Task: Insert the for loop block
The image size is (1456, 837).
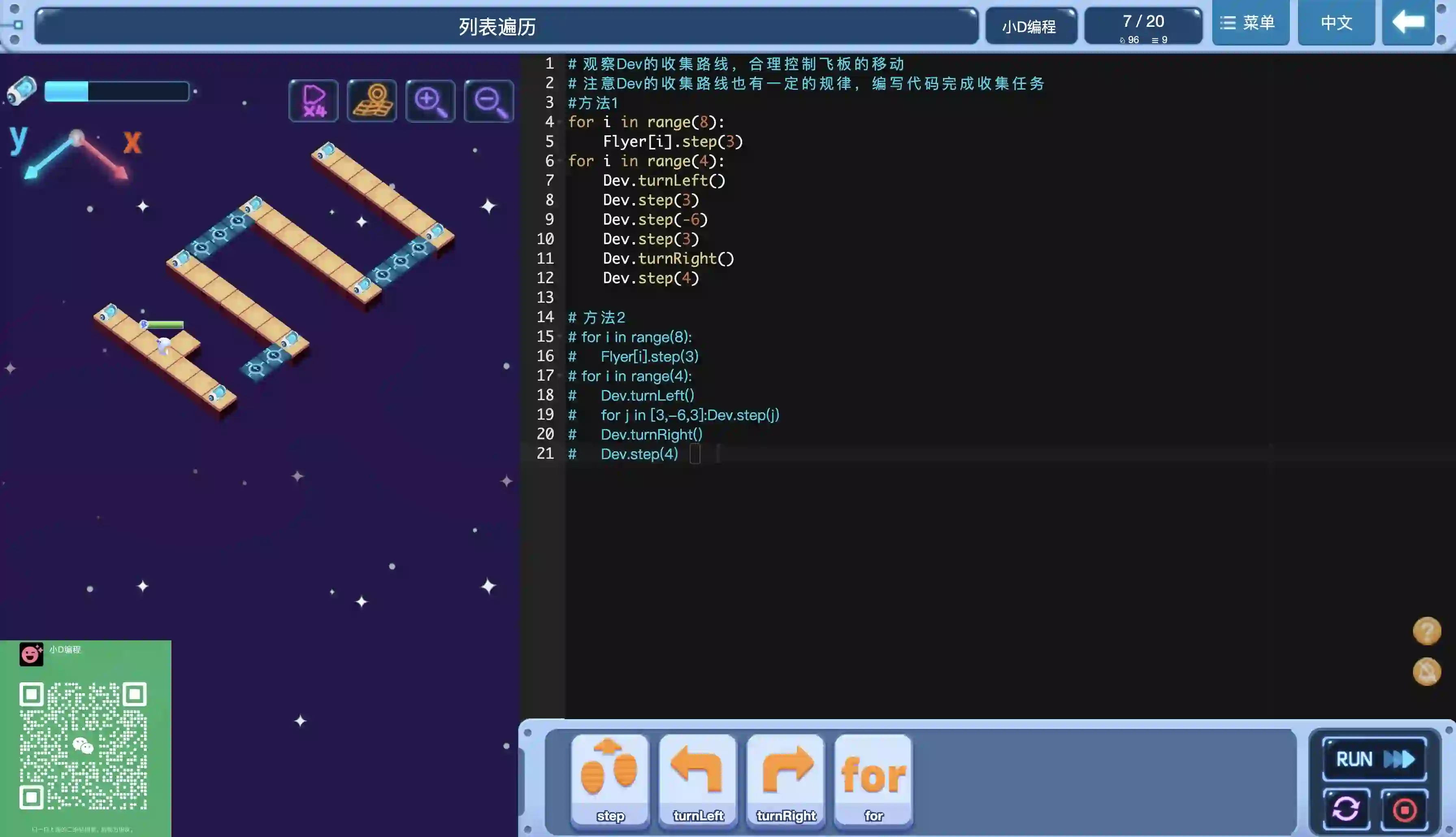Action: click(873, 780)
